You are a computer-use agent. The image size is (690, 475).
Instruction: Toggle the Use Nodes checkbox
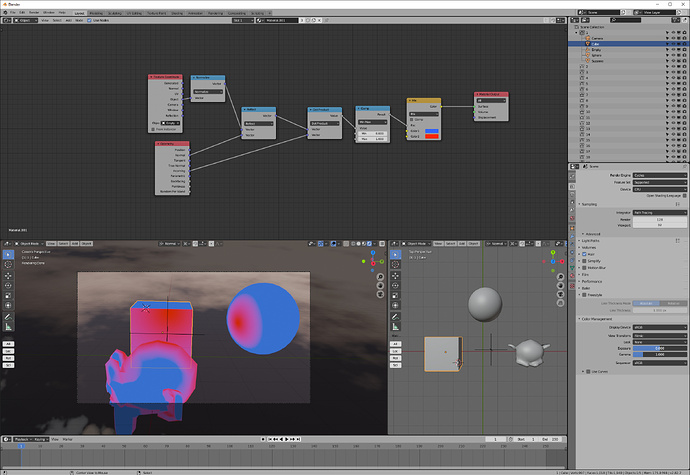point(89,20)
